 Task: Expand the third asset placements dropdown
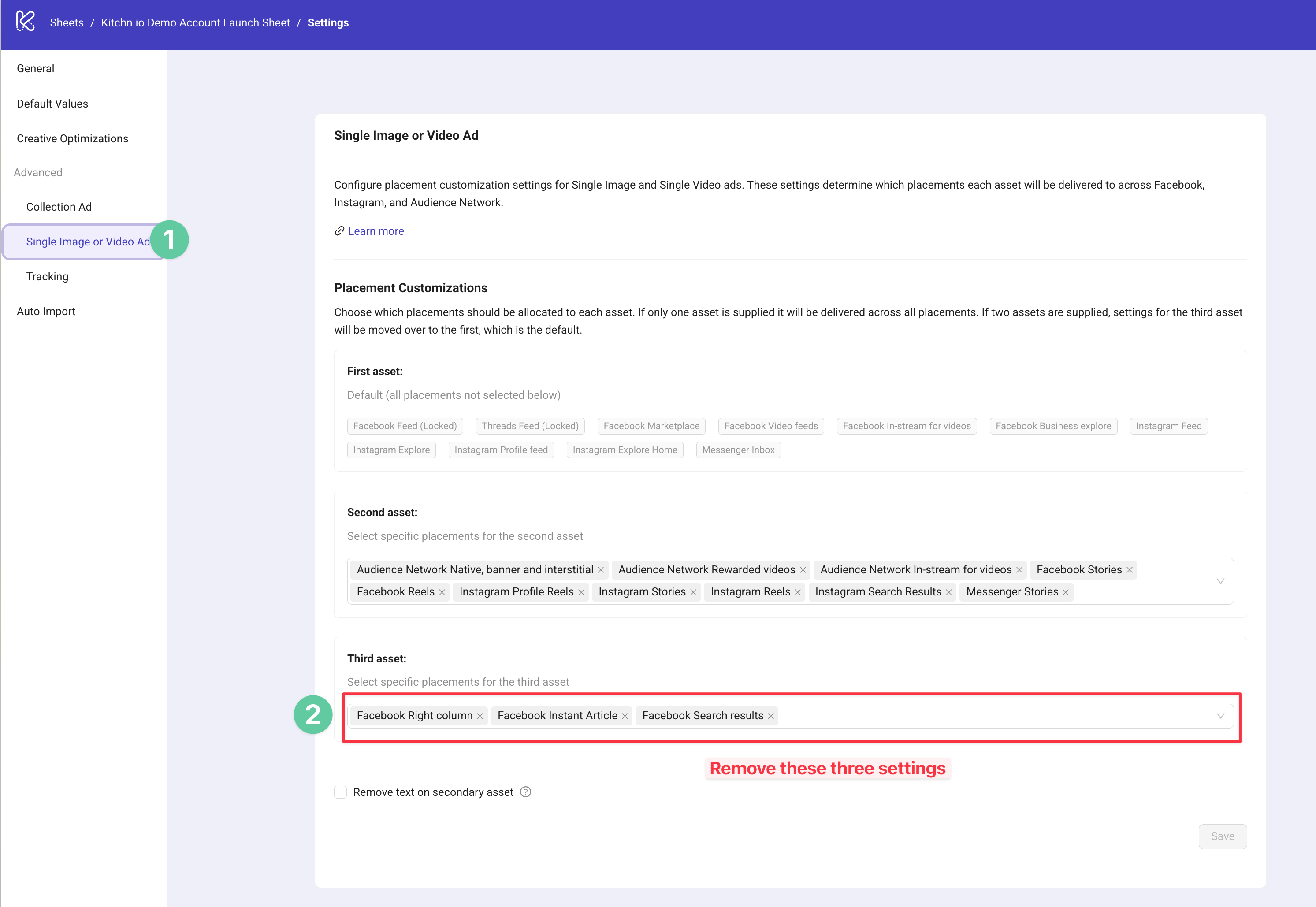point(1220,716)
